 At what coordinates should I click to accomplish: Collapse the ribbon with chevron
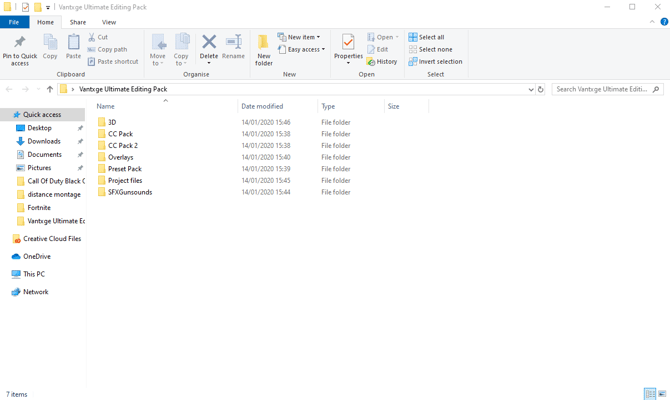point(652,22)
